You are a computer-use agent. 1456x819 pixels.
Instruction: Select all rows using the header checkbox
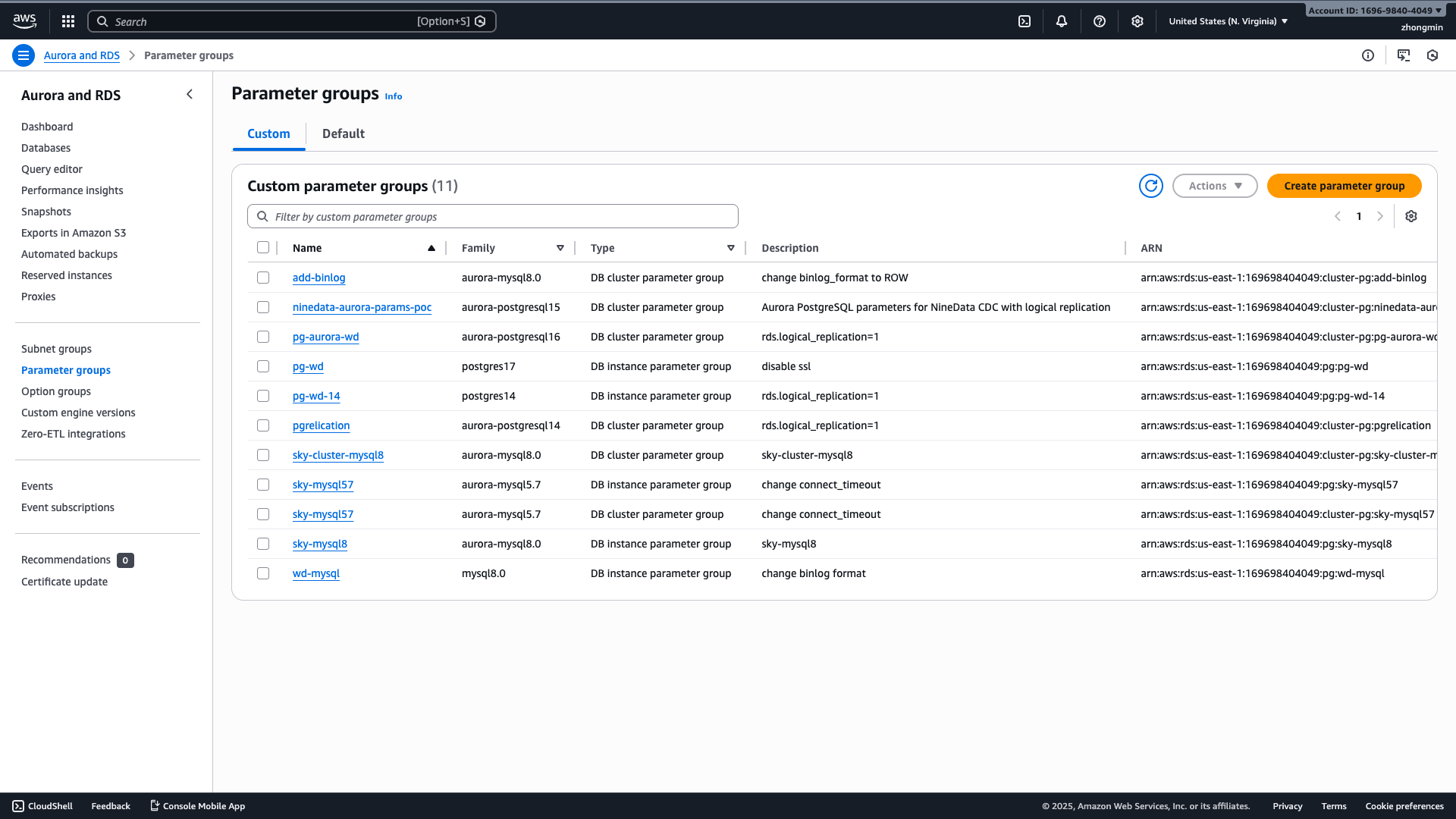tap(263, 247)
